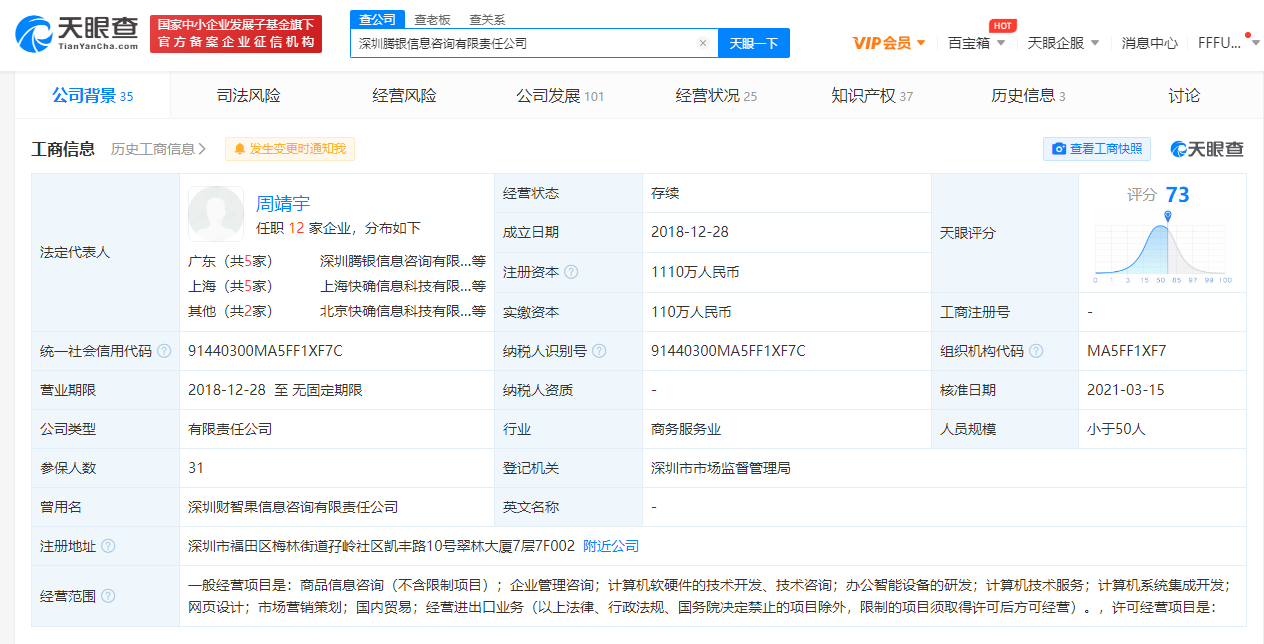Click the 附近公司 link
1264x644 pixels.
[611, 546]
